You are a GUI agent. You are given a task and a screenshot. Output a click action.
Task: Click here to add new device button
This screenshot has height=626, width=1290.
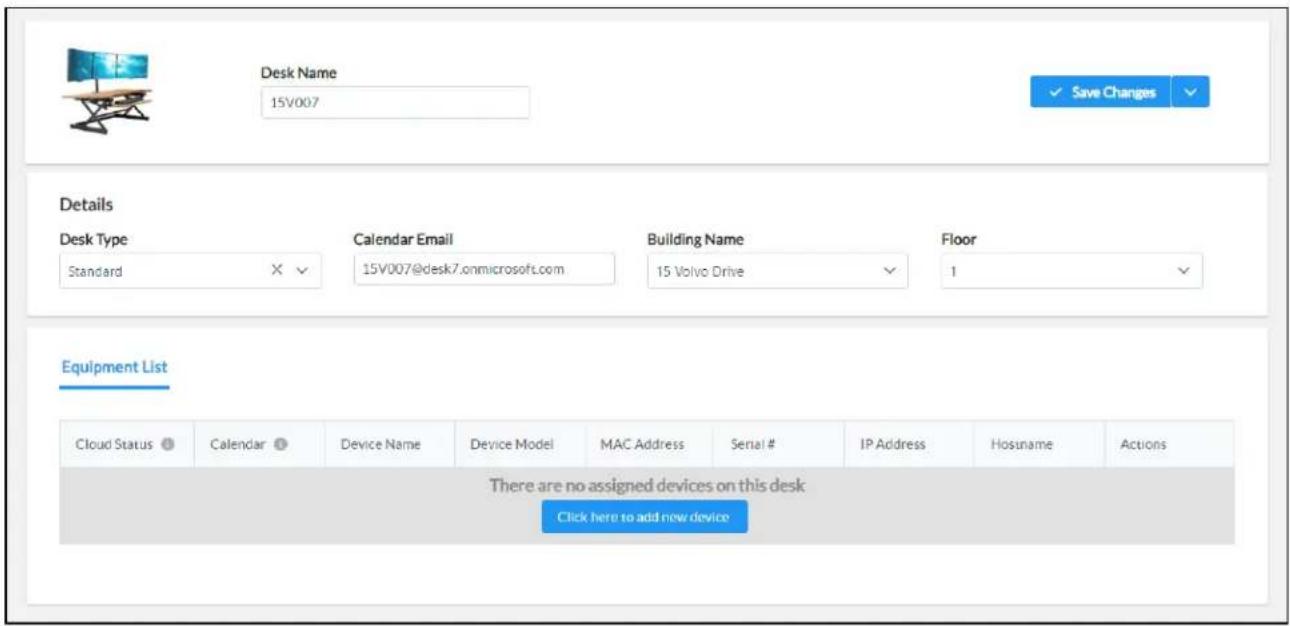(x=644, y=517)
